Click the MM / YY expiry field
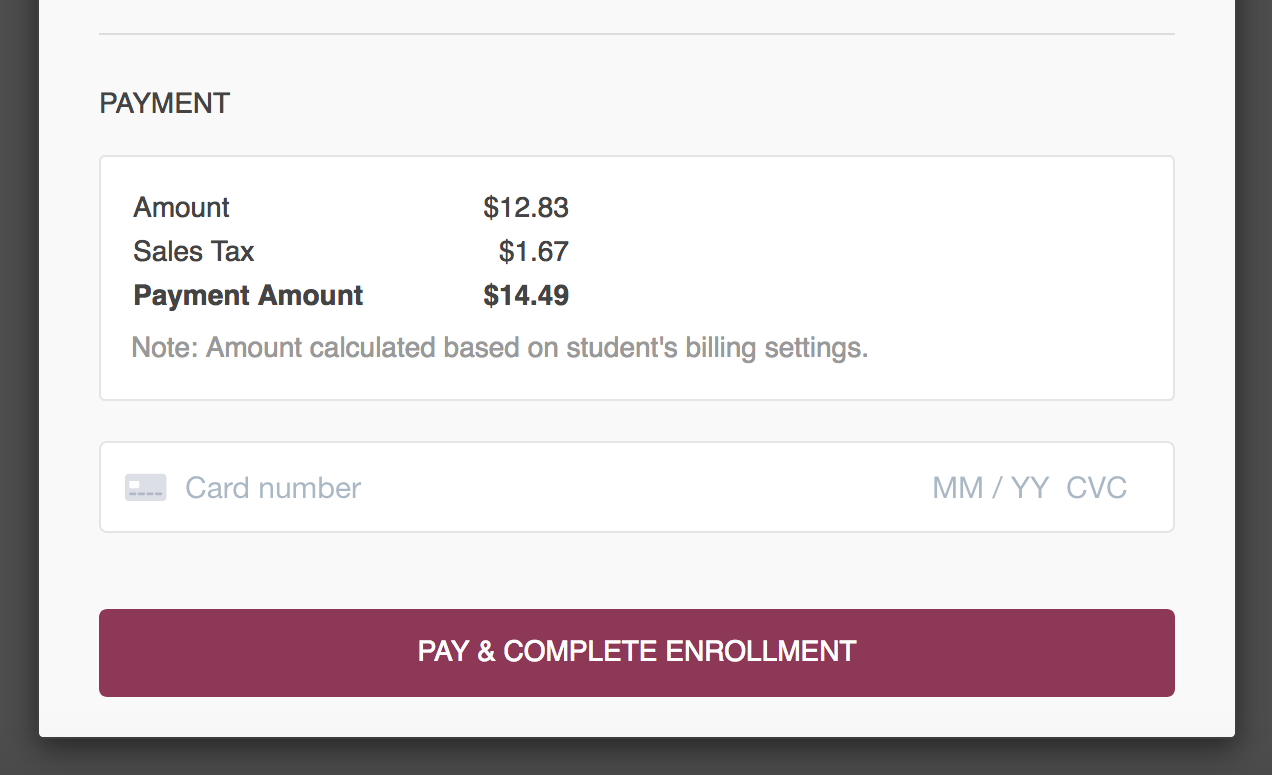1272x775 pixels. click(x=990, y=488)
